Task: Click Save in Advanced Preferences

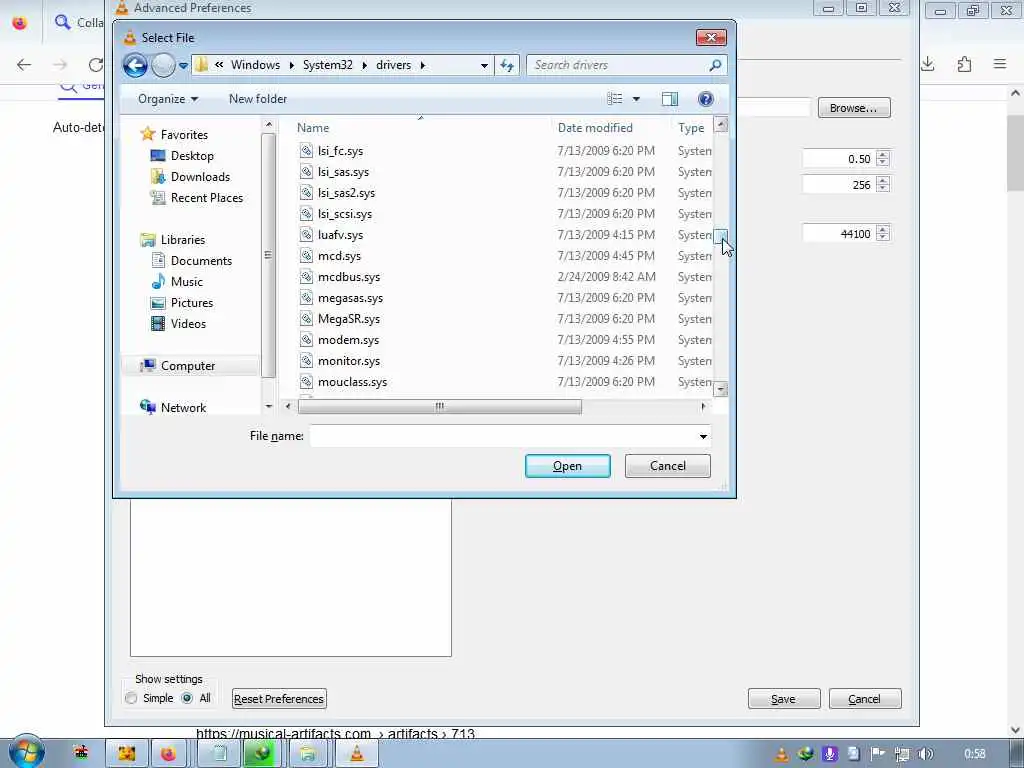Action: [x=784, y=699]
